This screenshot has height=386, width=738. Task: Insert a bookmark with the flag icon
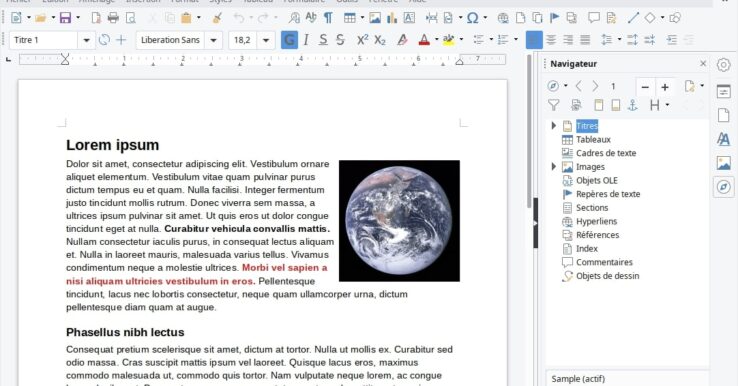click(554, 18)
